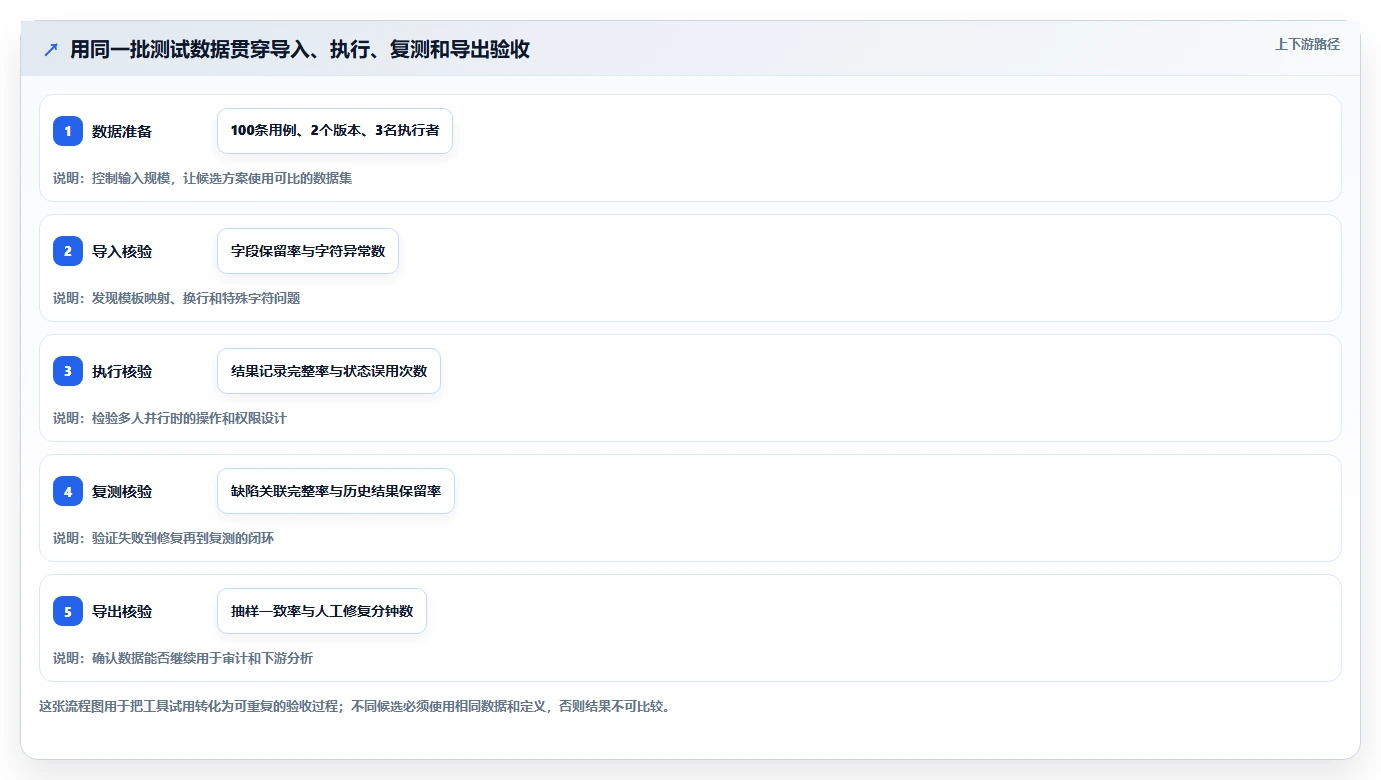Click the footer caption starting 这张流程图用于
This screenshot has width=1381, height=780.
pos(357,706)
